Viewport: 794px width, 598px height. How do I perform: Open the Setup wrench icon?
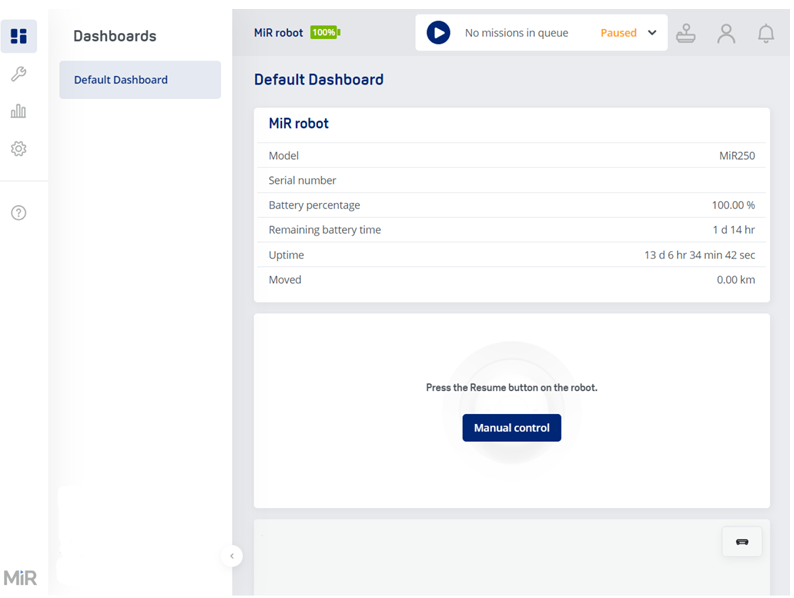19,74
